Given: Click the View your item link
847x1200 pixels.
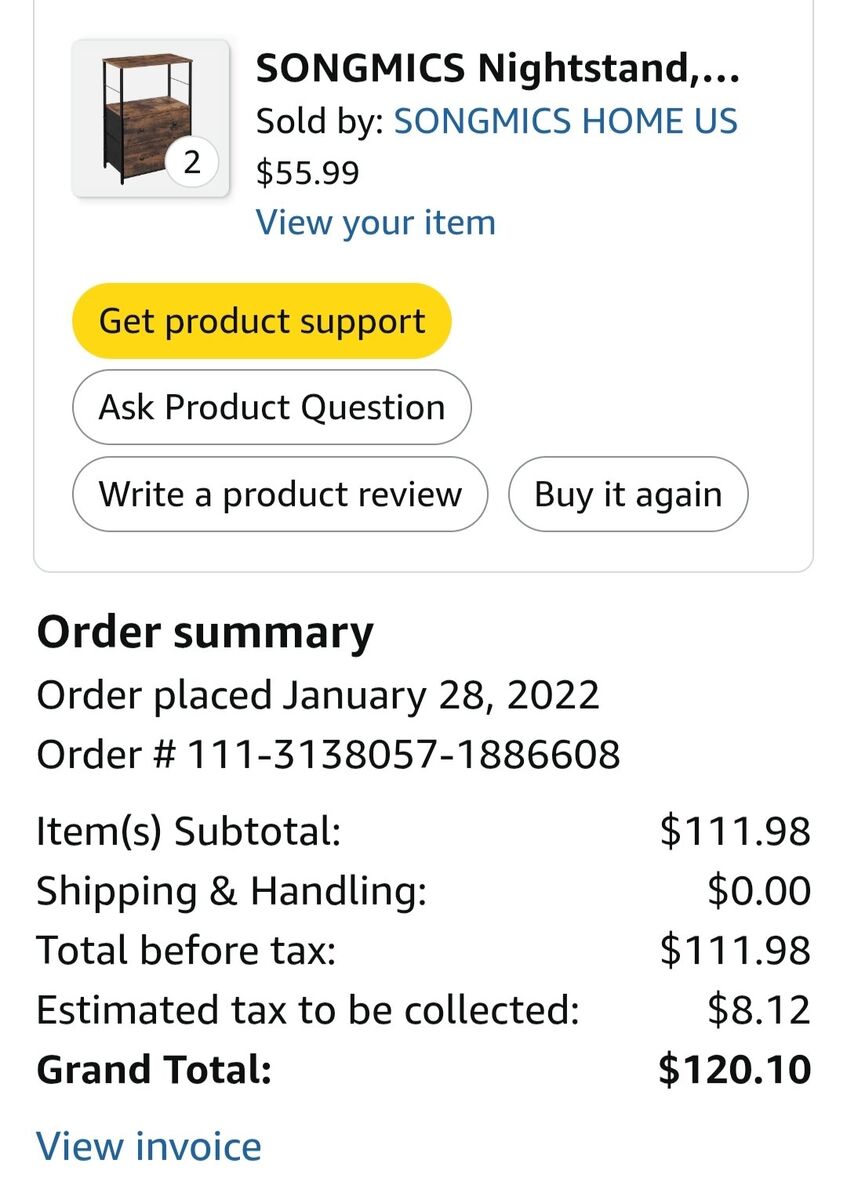Looking at the screenshot, I should pos(375,222).
